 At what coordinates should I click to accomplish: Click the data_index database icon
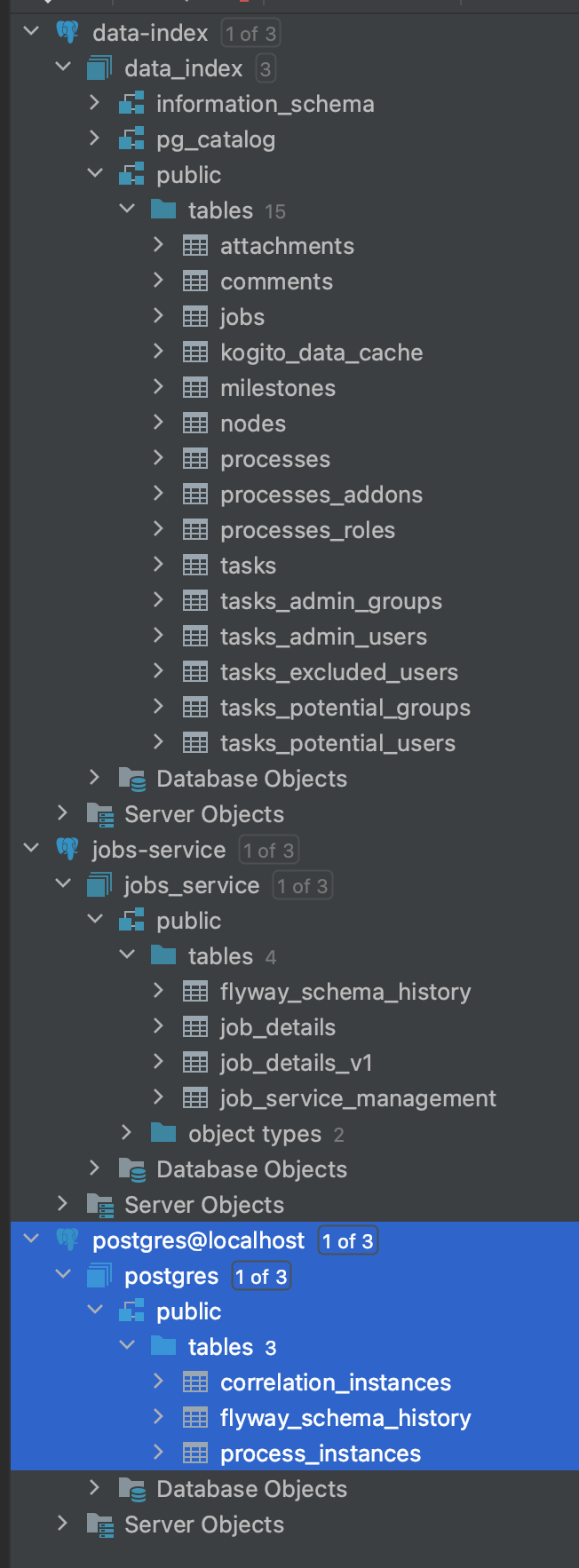[99, 68]
